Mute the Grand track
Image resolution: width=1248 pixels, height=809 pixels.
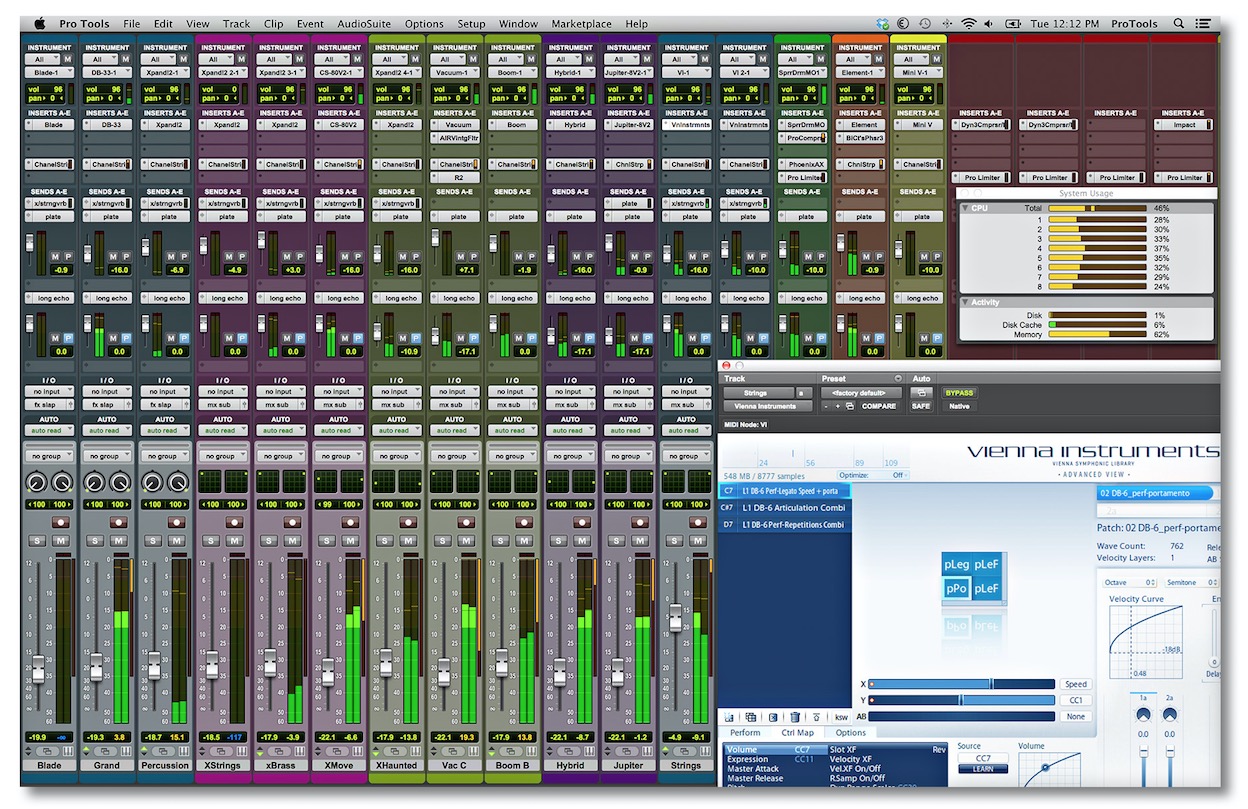[117, 541]
